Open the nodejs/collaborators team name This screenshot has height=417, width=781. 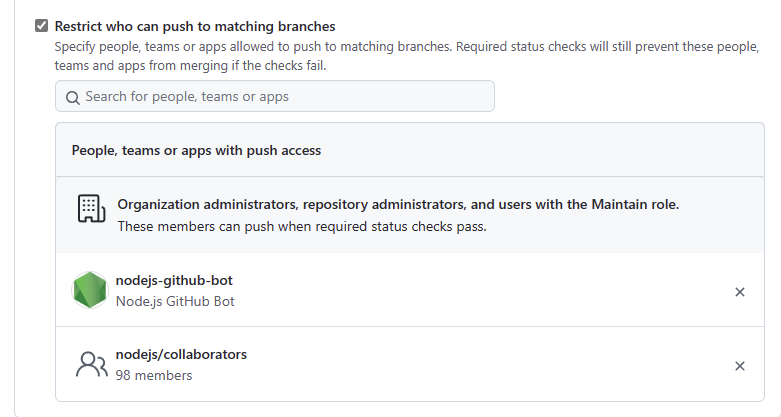pyautogui.click(x=181, y=355)
